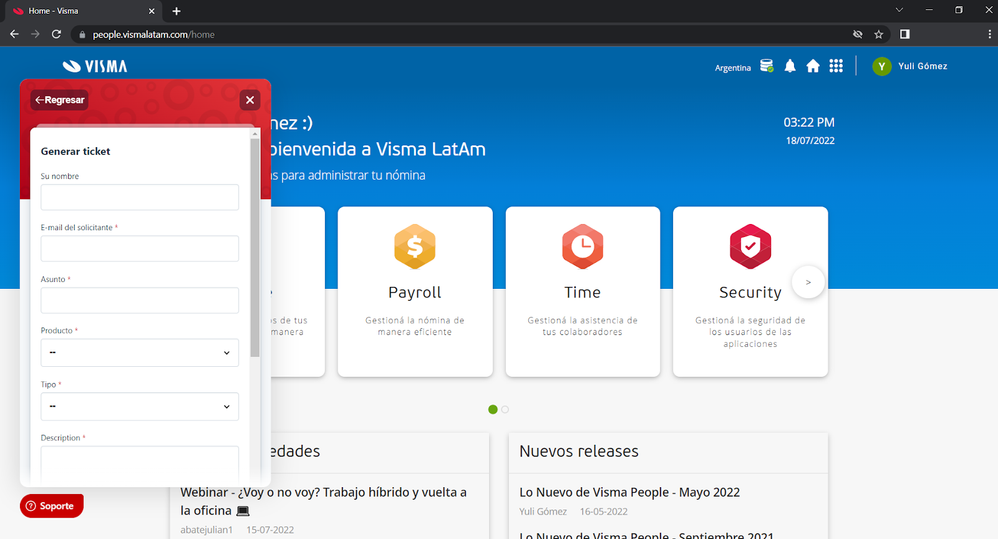Open the apps grid menu

coord(836,66)
